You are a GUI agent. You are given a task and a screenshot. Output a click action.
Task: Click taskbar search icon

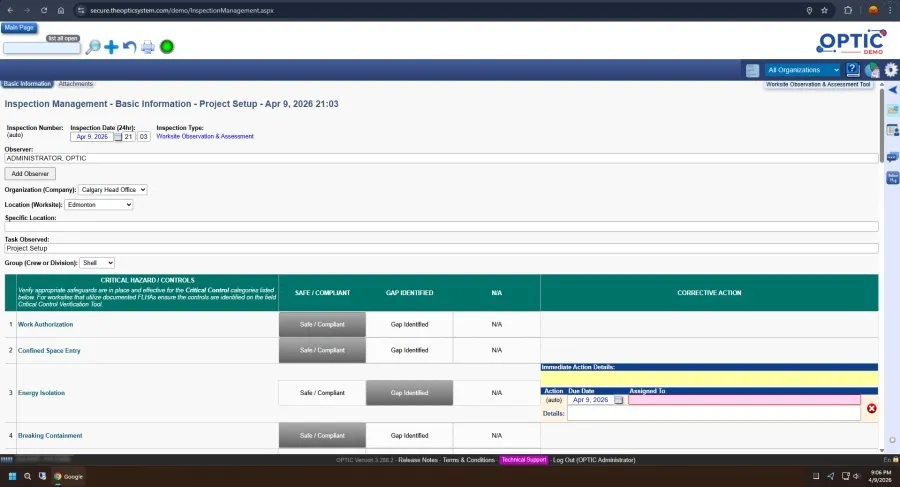(28, 476)
